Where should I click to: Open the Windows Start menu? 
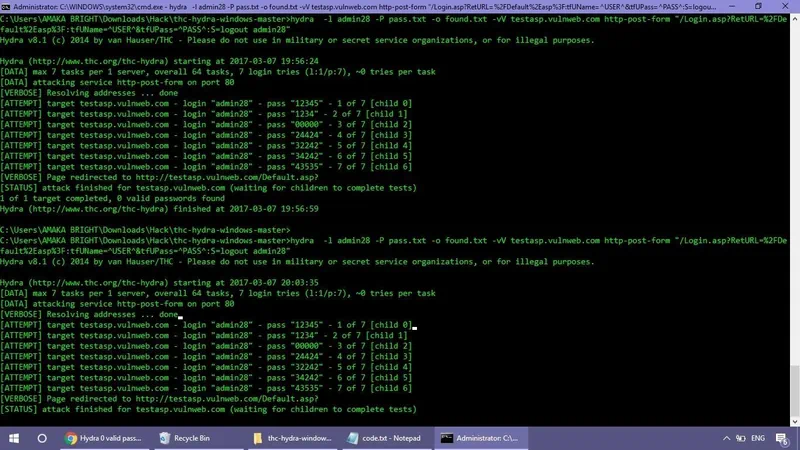point(14,438)
